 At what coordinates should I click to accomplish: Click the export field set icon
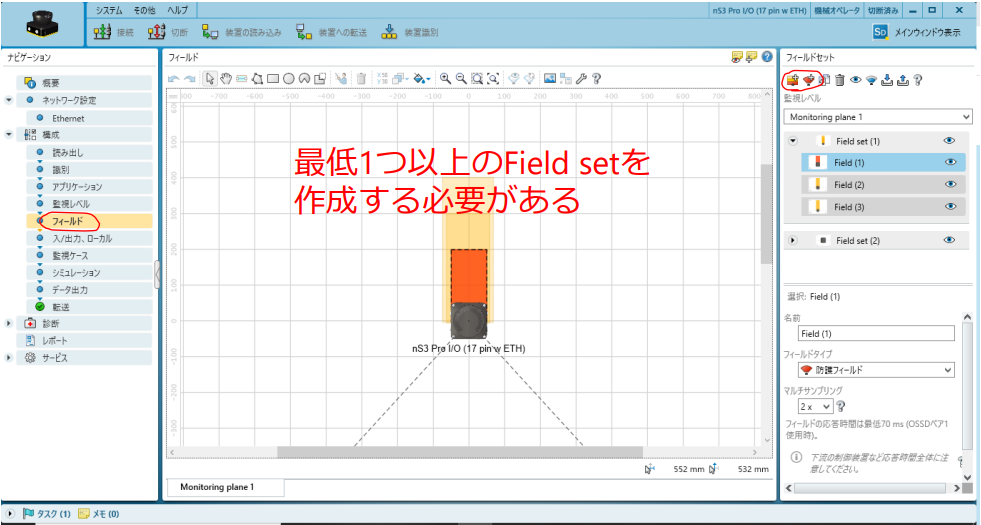point(903,79)
